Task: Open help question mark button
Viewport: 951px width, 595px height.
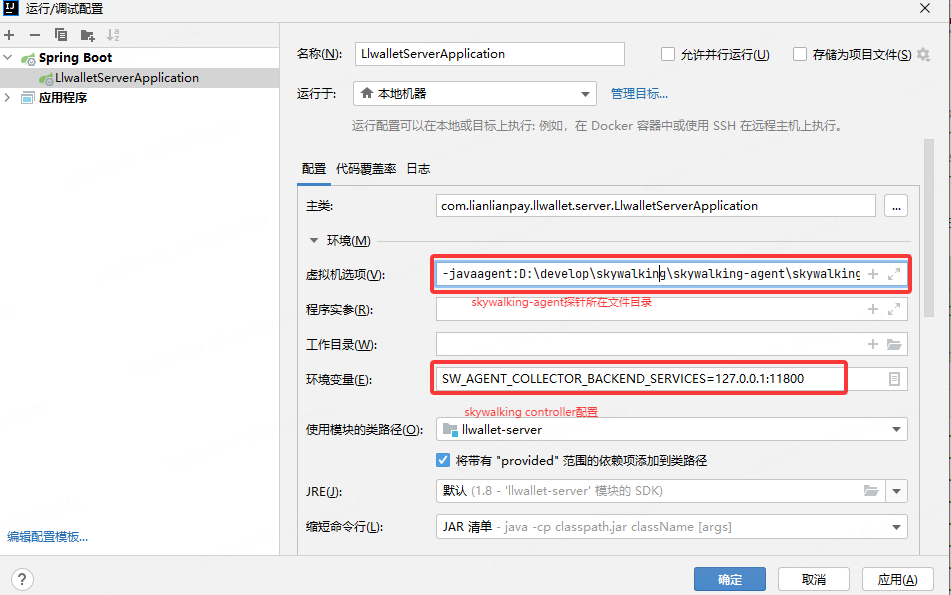Action: click(22, 579)
